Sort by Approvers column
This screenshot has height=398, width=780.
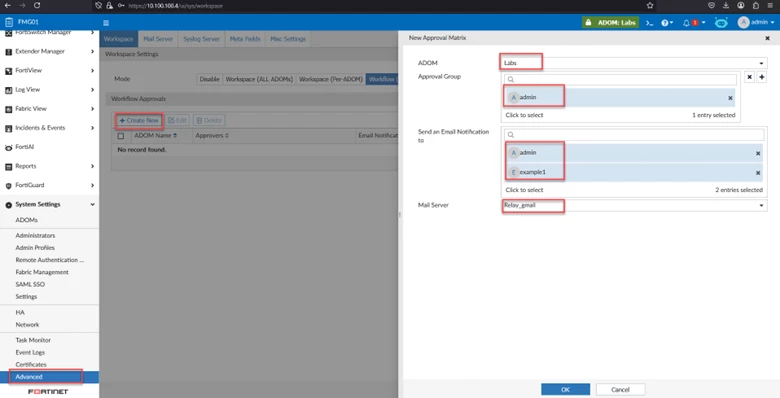212,135
